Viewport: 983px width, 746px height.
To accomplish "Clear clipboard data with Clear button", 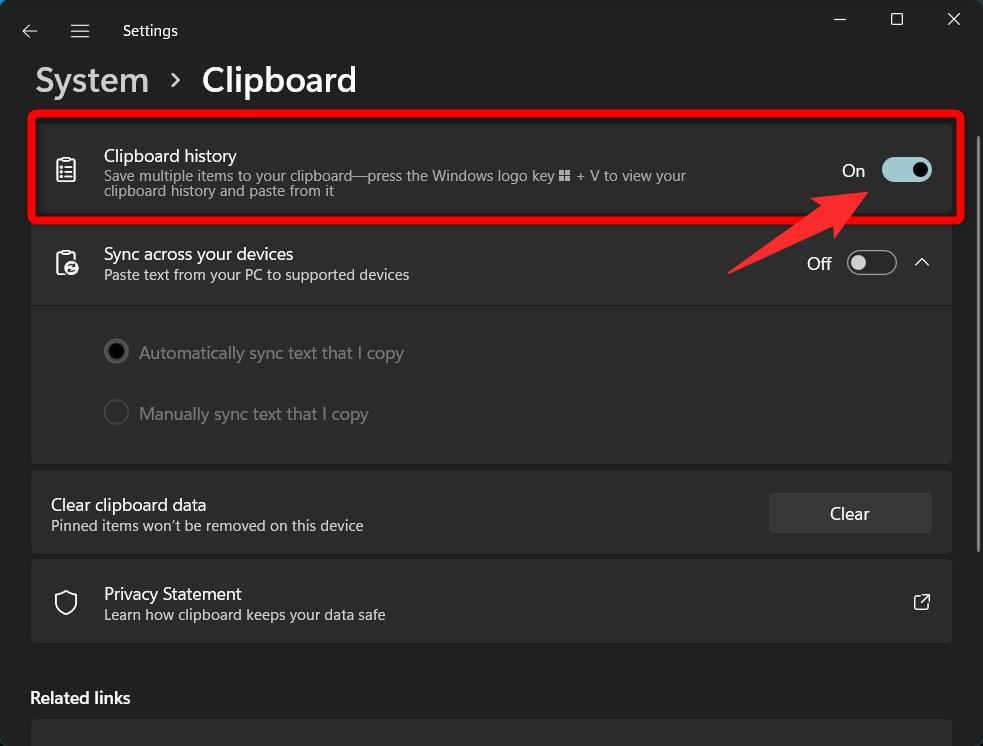I will [849, 513].
